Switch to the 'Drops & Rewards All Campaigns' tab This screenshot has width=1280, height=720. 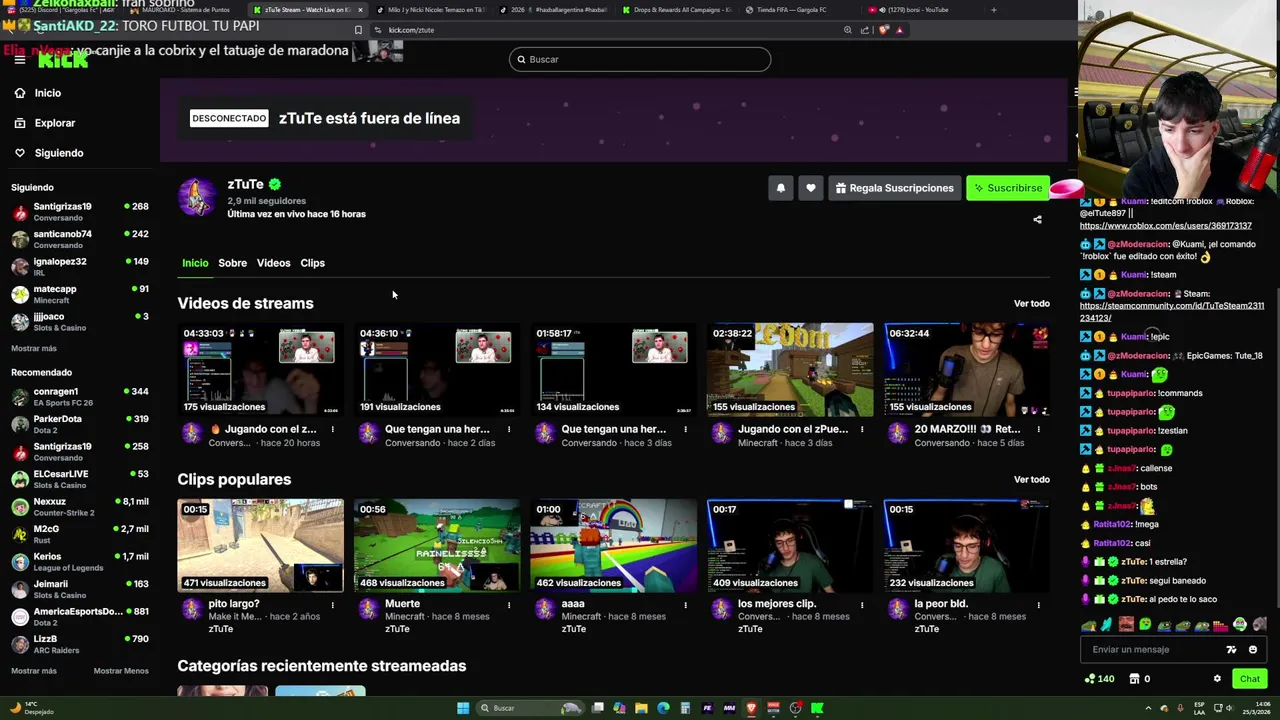675,10
